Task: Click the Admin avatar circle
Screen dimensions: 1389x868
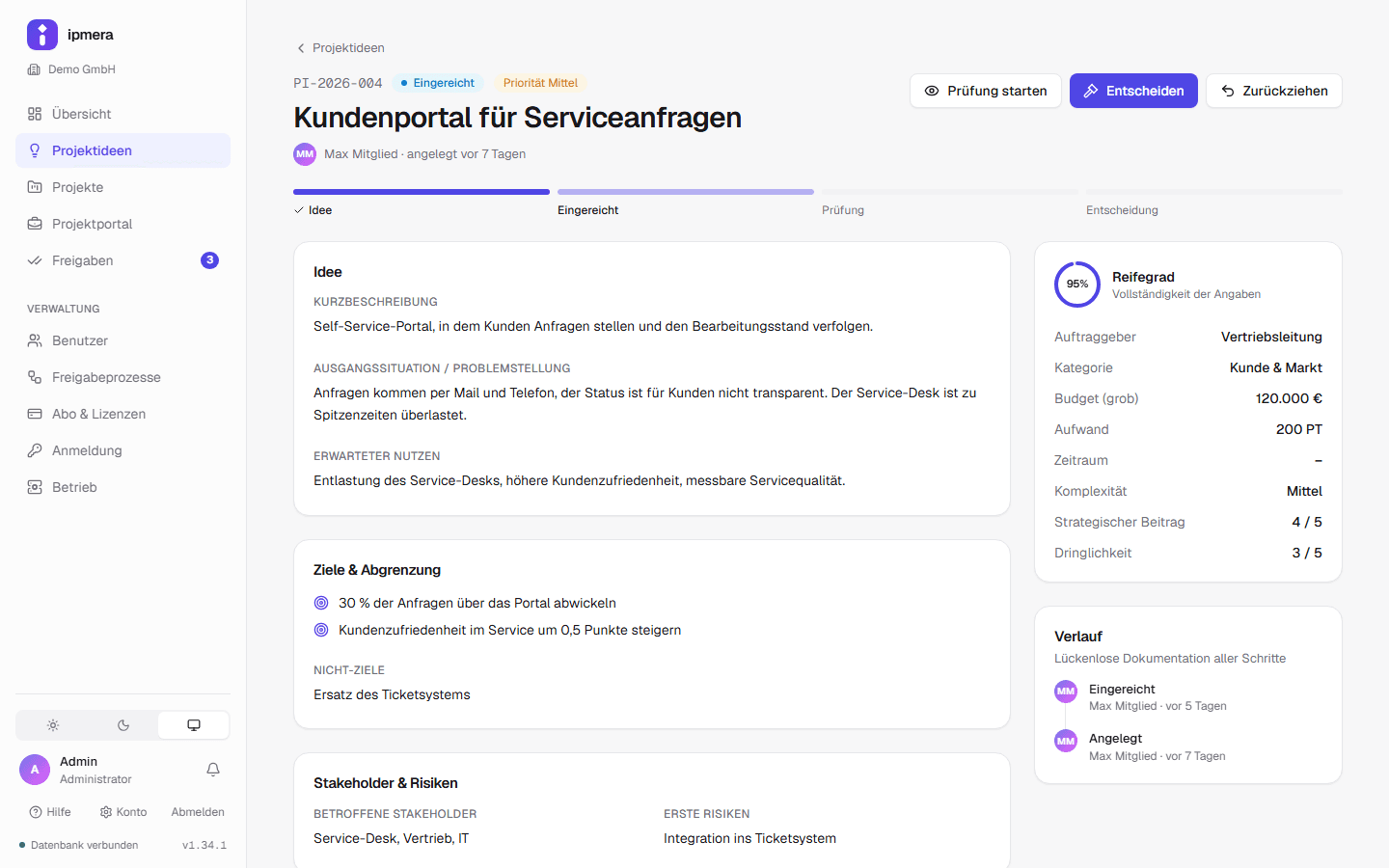Action: click(x=35, y=770)
